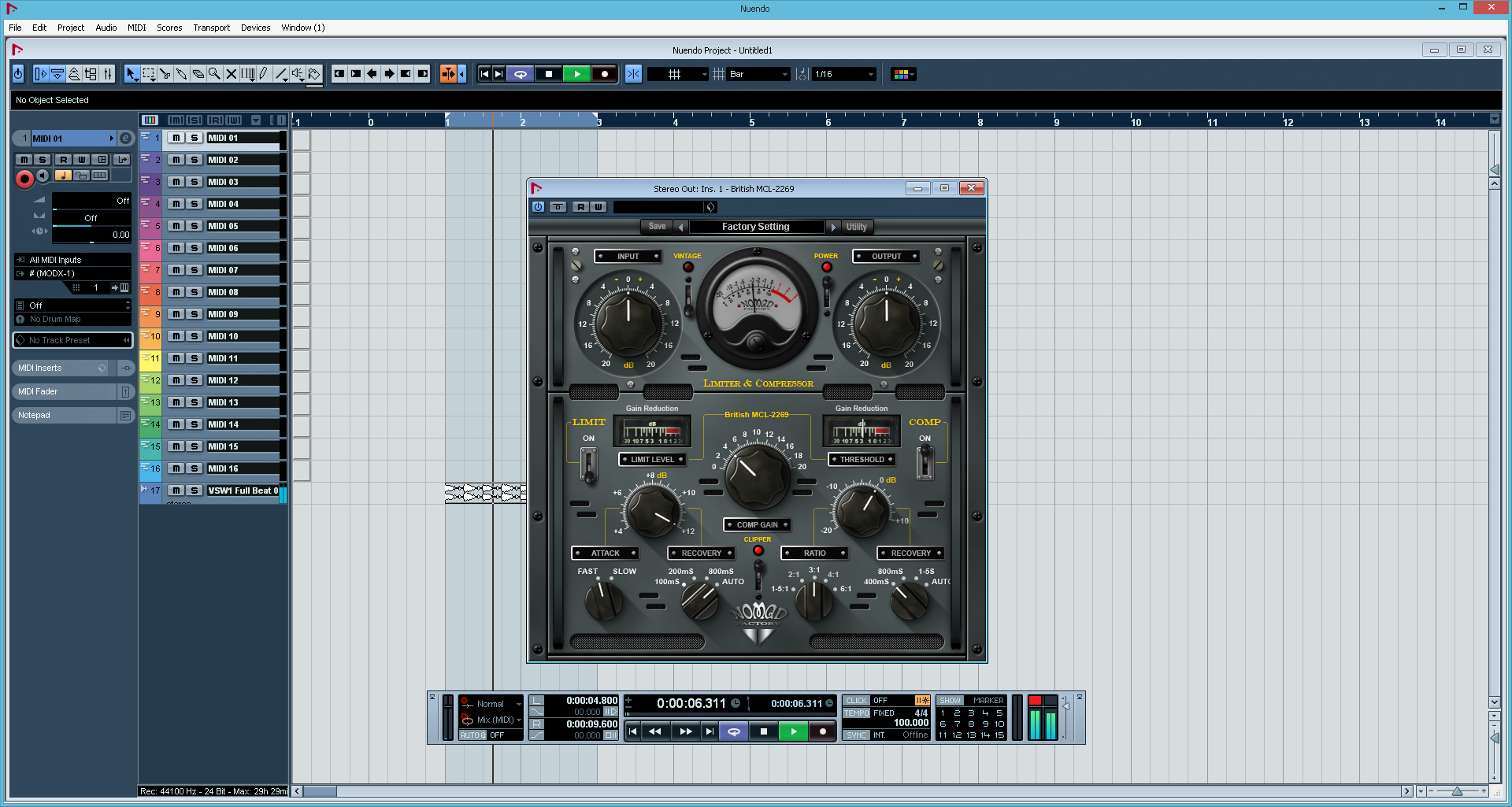
Task: Toggle Monitor speaker button in Inspector
Action: [43, 176]
